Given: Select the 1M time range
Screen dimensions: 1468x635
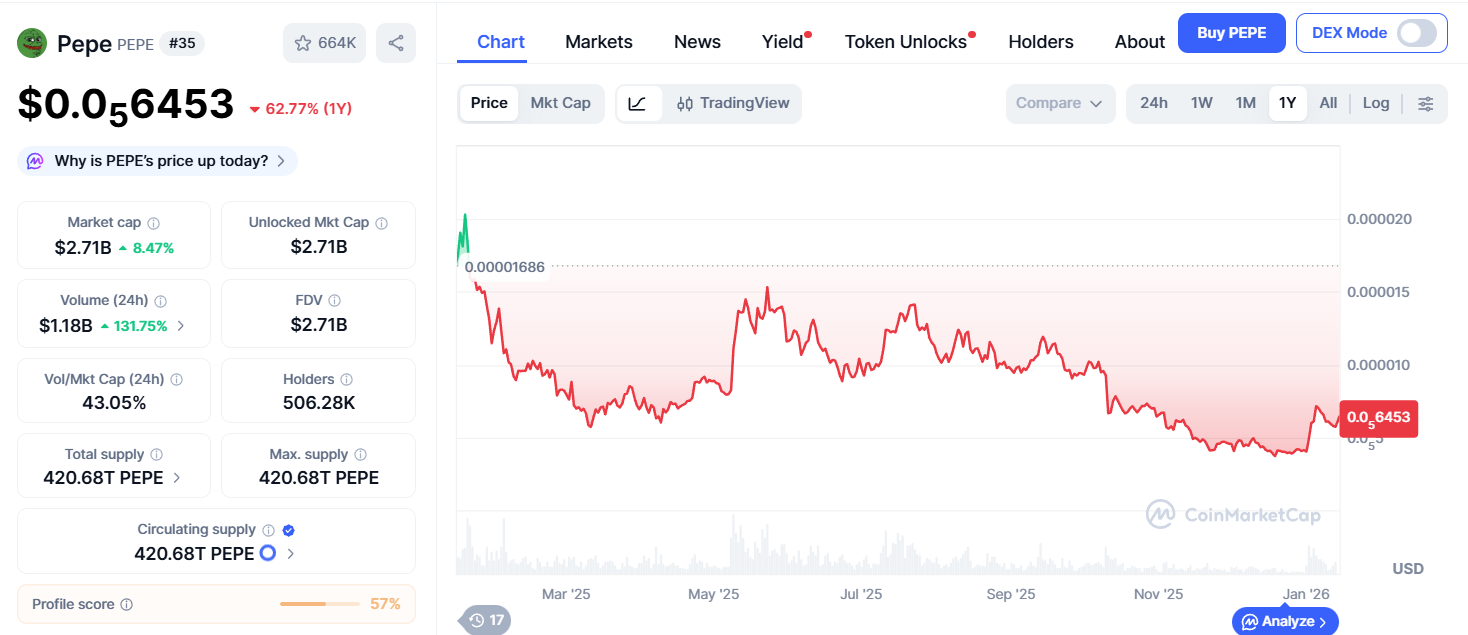Looking at the screenshot, I should click(1245, 103).
